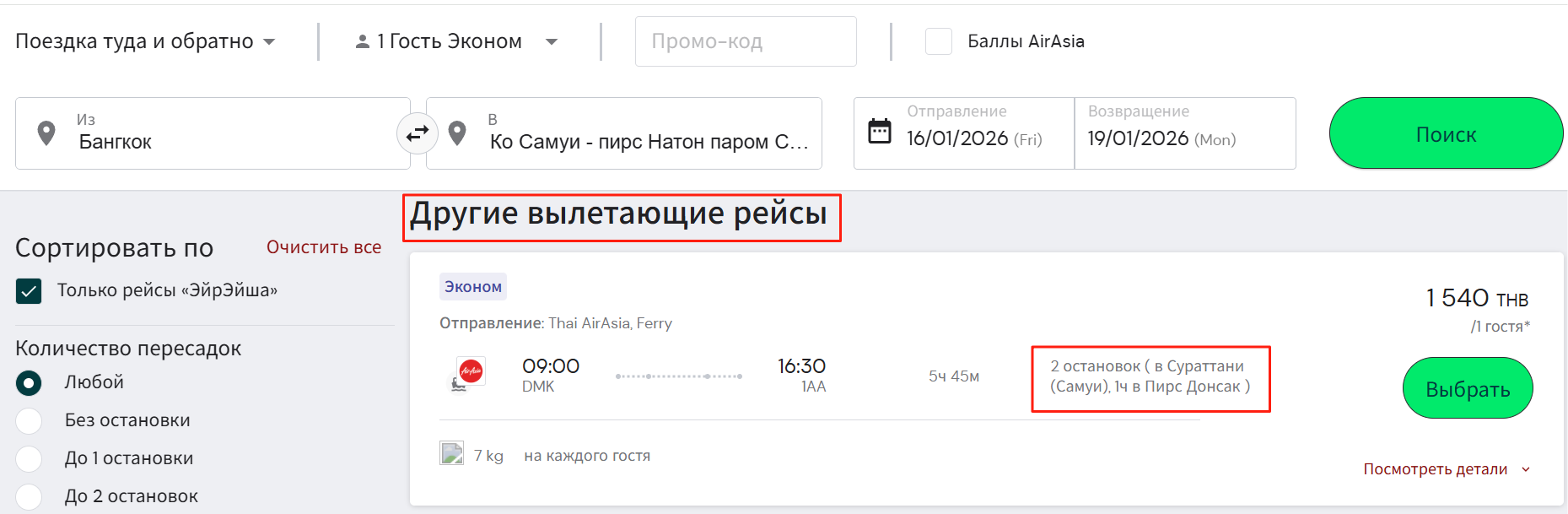The image size is (1568, 514).
Task: Click the baggage icon near 7 kg
Action: pos(451,453)
